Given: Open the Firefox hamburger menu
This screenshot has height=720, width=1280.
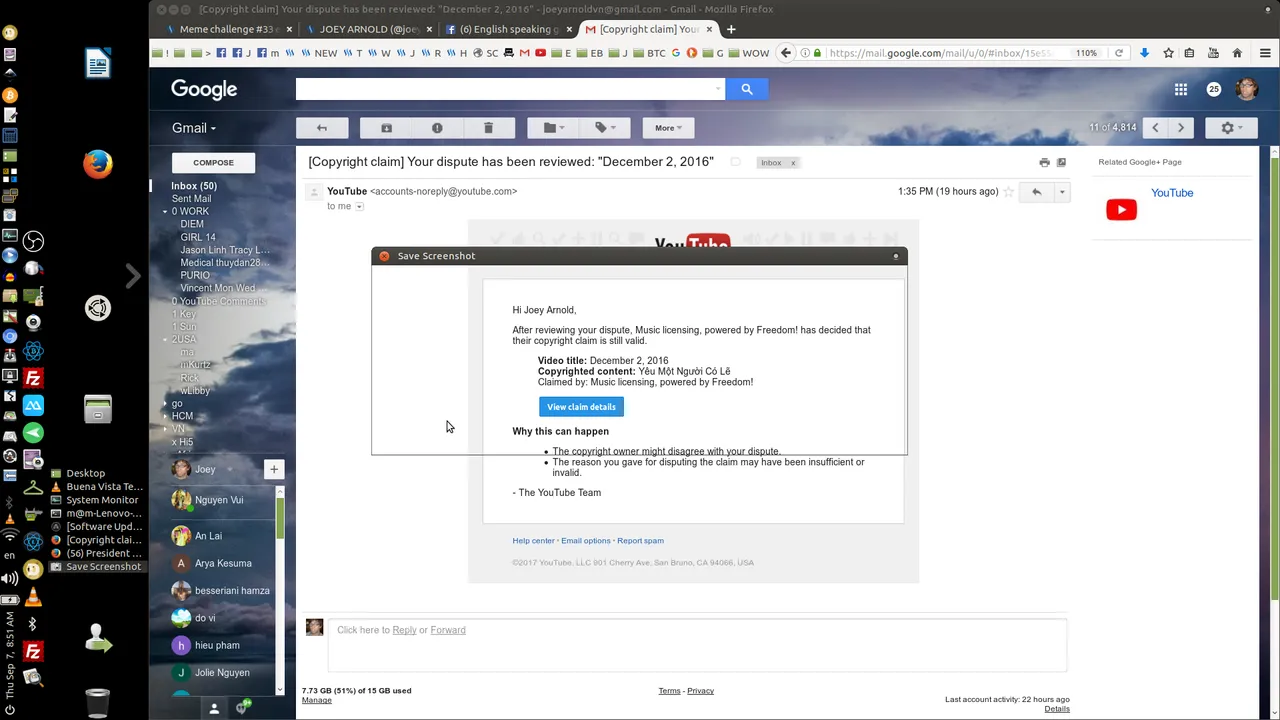Looking at the screenshot, I should pos(1264,53).
